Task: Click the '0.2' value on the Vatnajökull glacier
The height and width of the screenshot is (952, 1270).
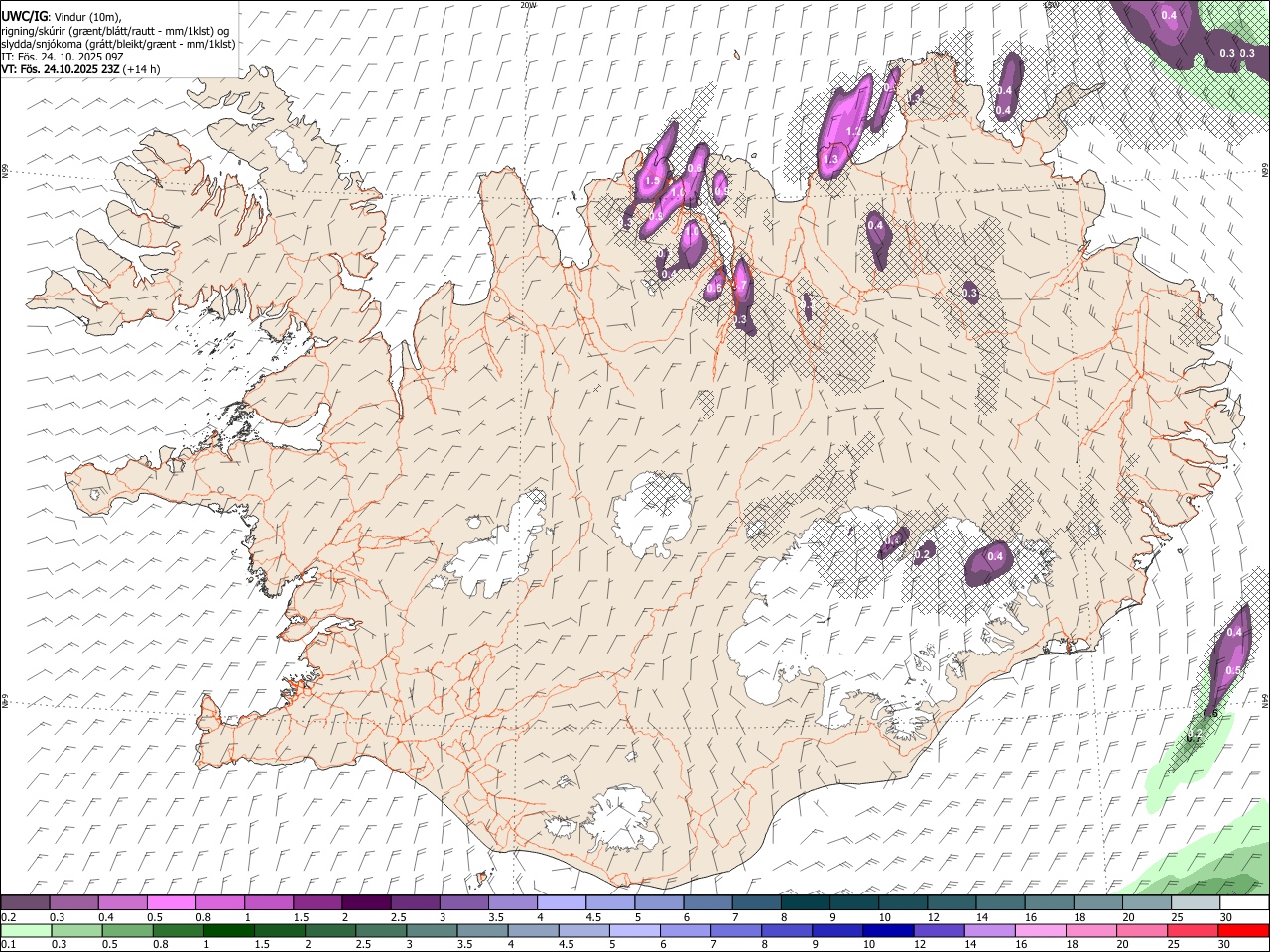Action: click(924, 554)
